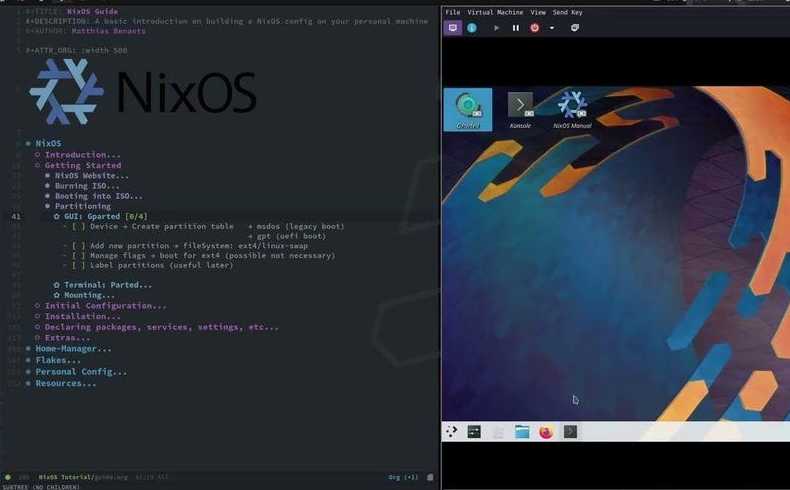
Task: Open the Virtual Machine menu
Action: tap(495, 12)
